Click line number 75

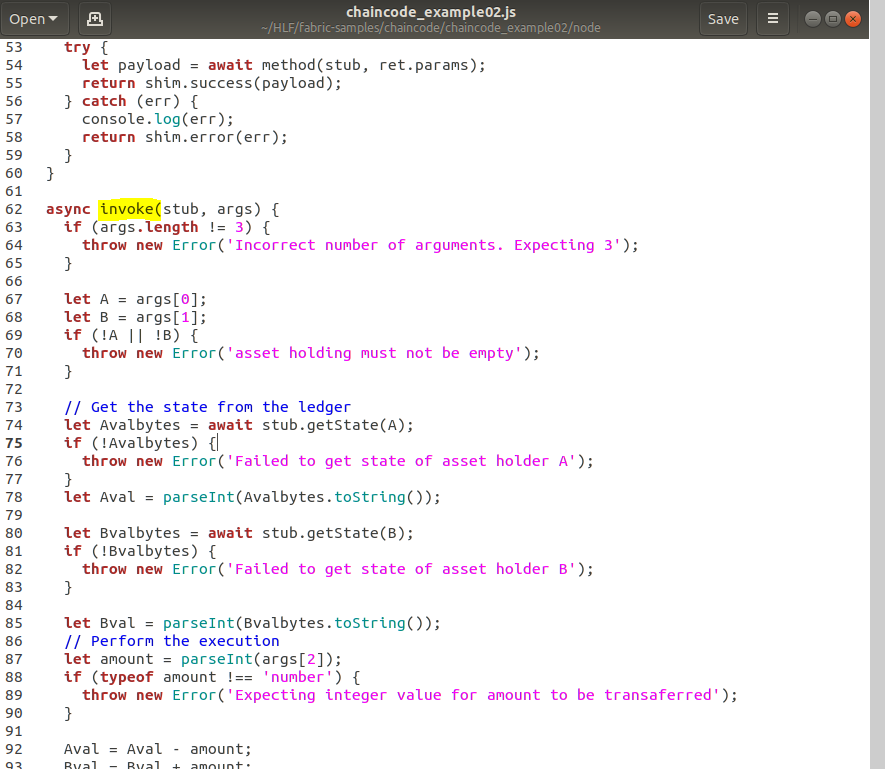click(x=14, y=443)
